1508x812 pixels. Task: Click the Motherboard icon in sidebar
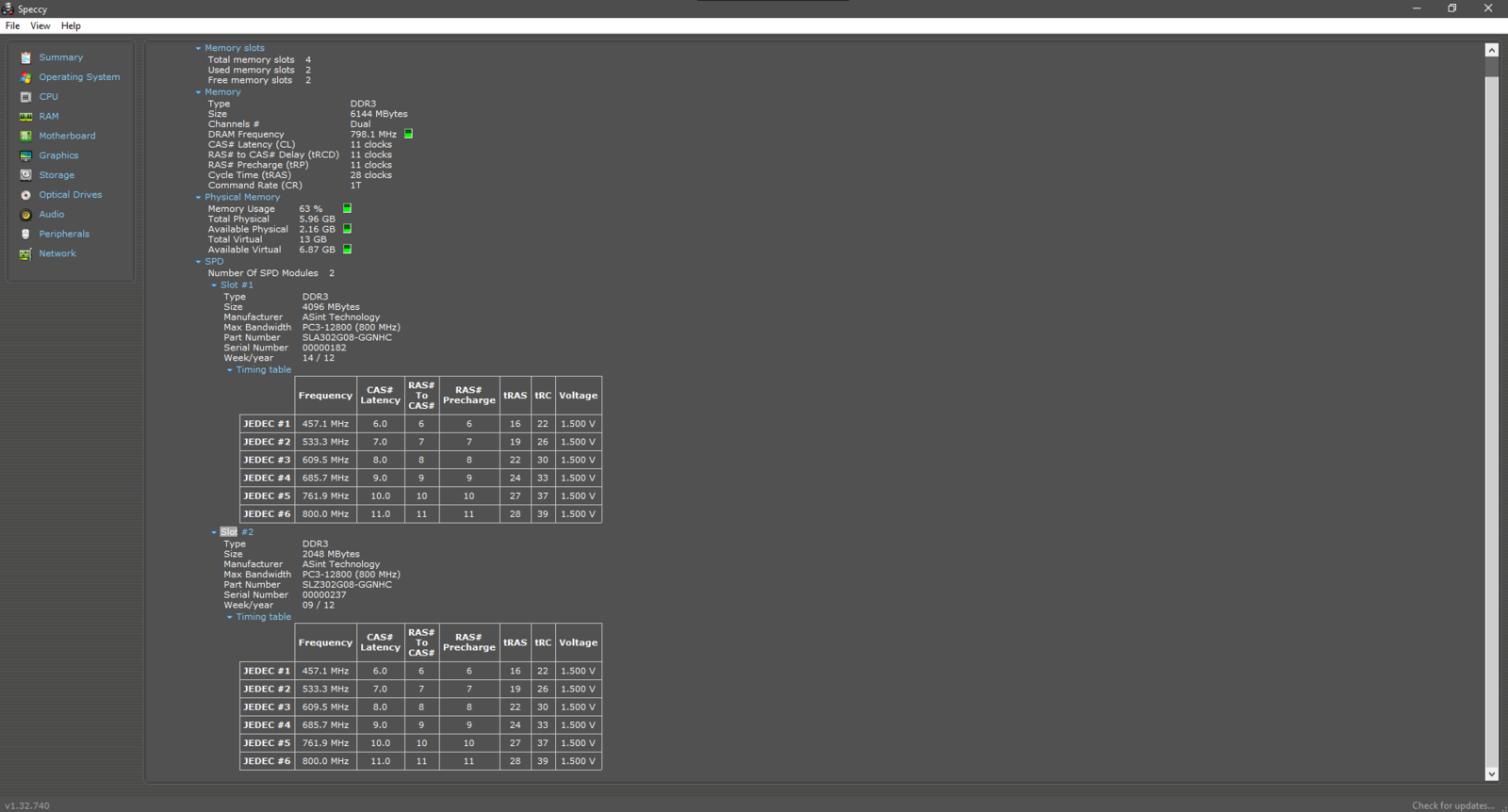click(25, 136)
